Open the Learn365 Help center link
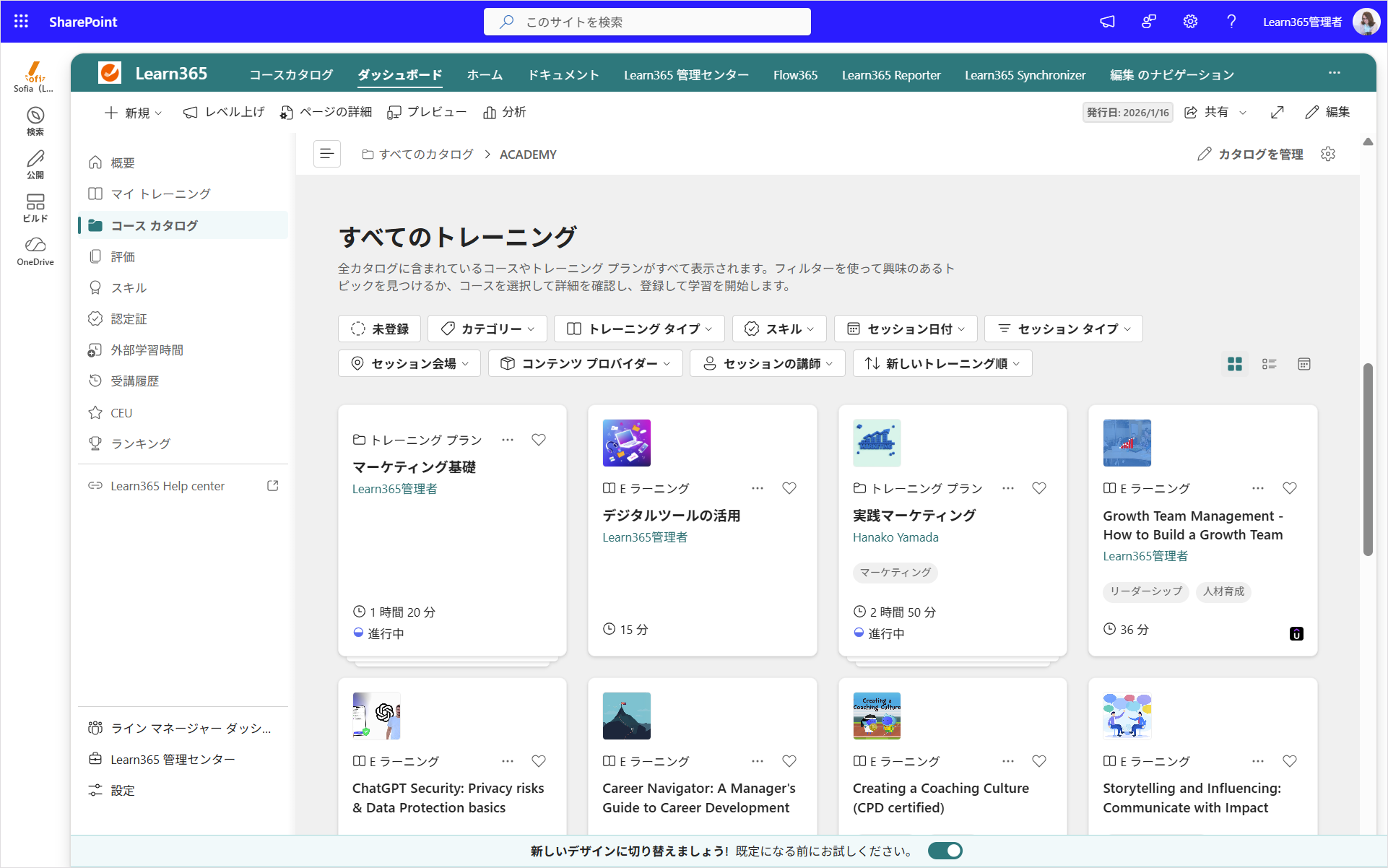Image resolution: width=1388 pixels, height=868 pixels. tap(168, 486)
